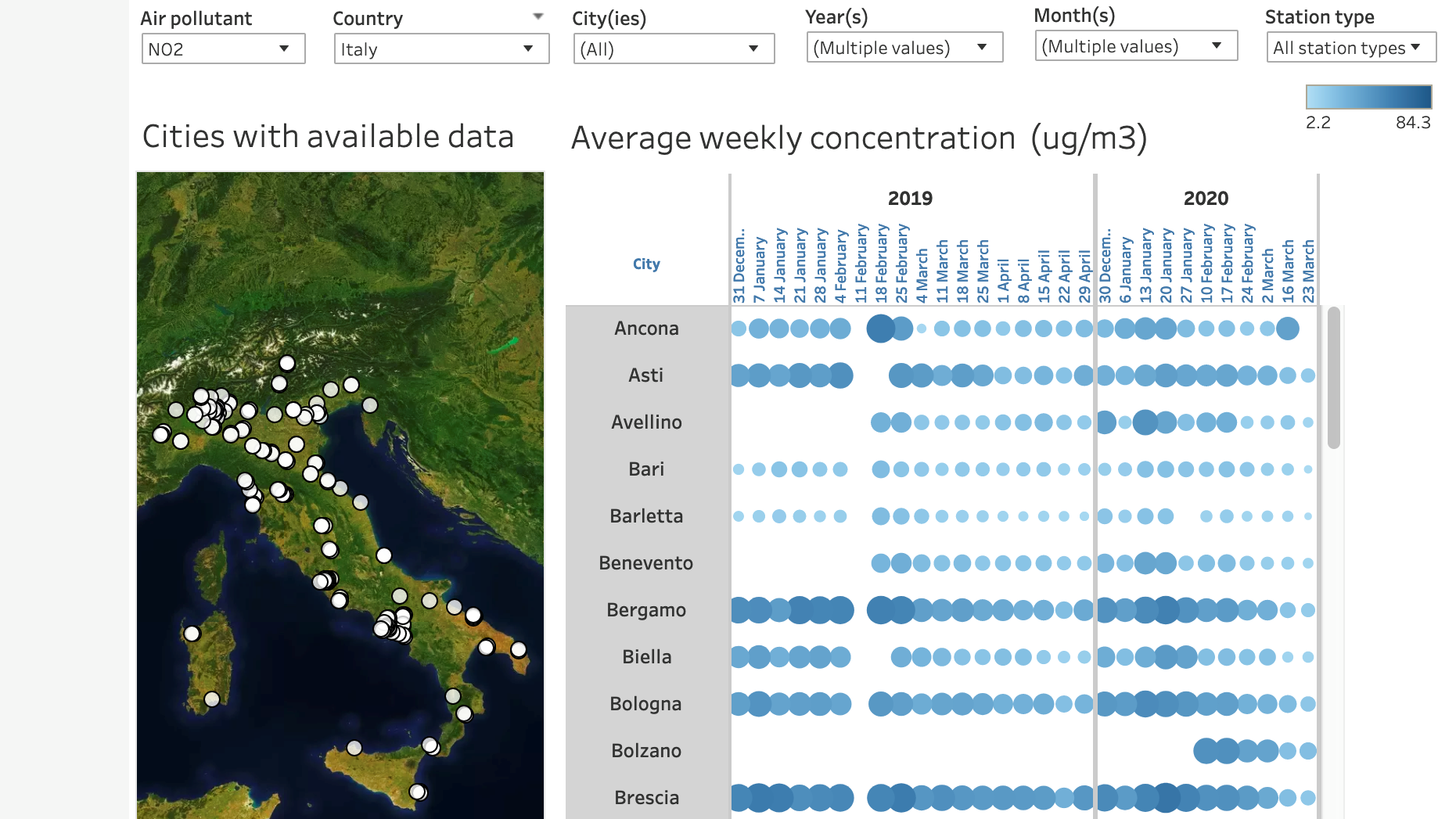Select Bolzano's first data circle

point(1206,751)
